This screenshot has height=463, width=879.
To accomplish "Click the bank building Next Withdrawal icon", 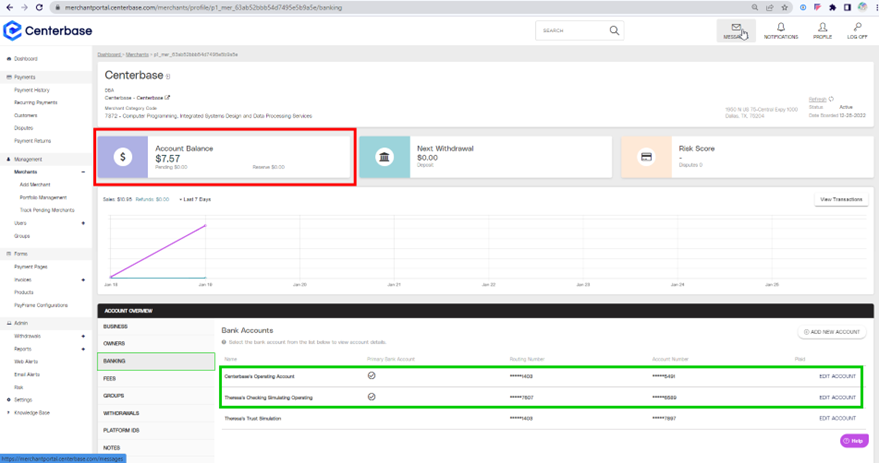I will [x=384, y=157].
